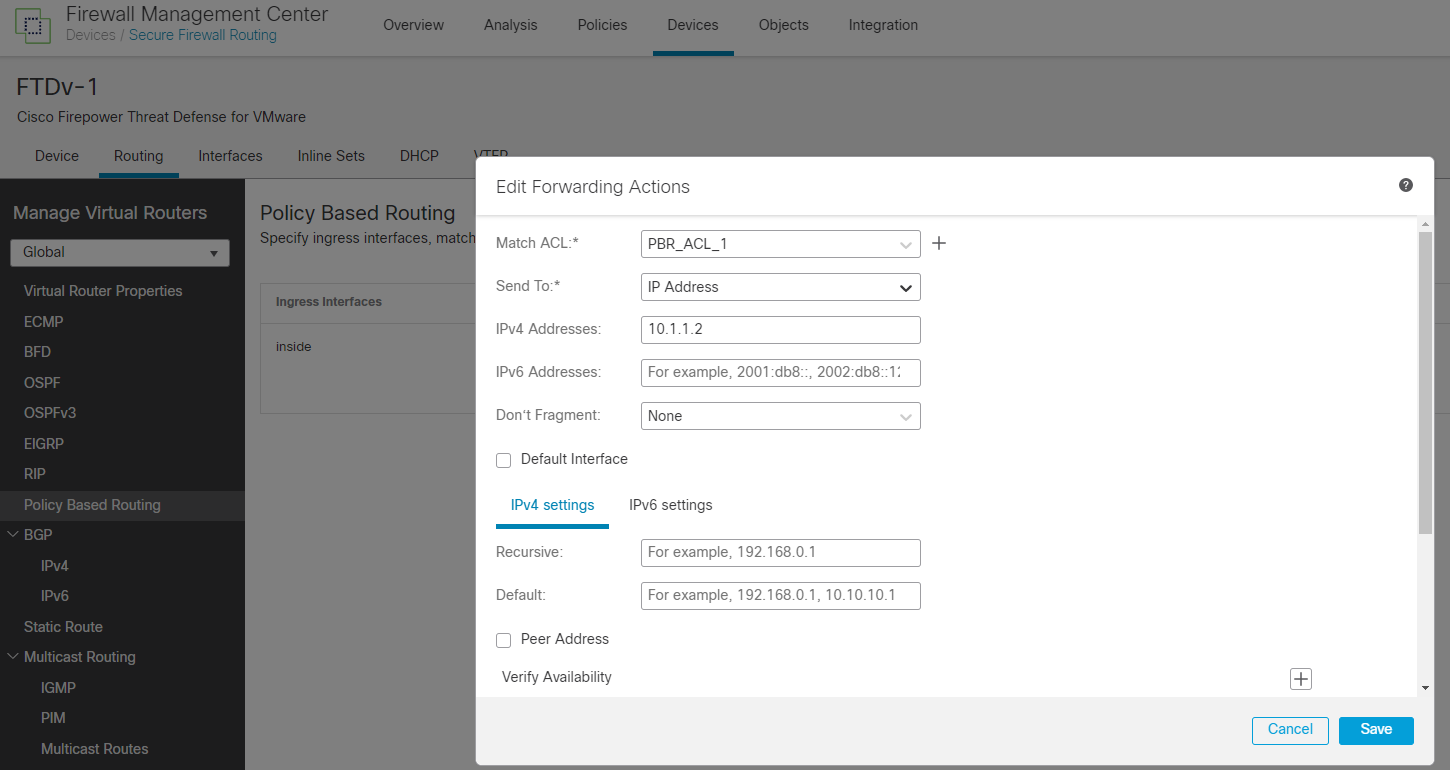Open the Policies menu

(603, 25)
